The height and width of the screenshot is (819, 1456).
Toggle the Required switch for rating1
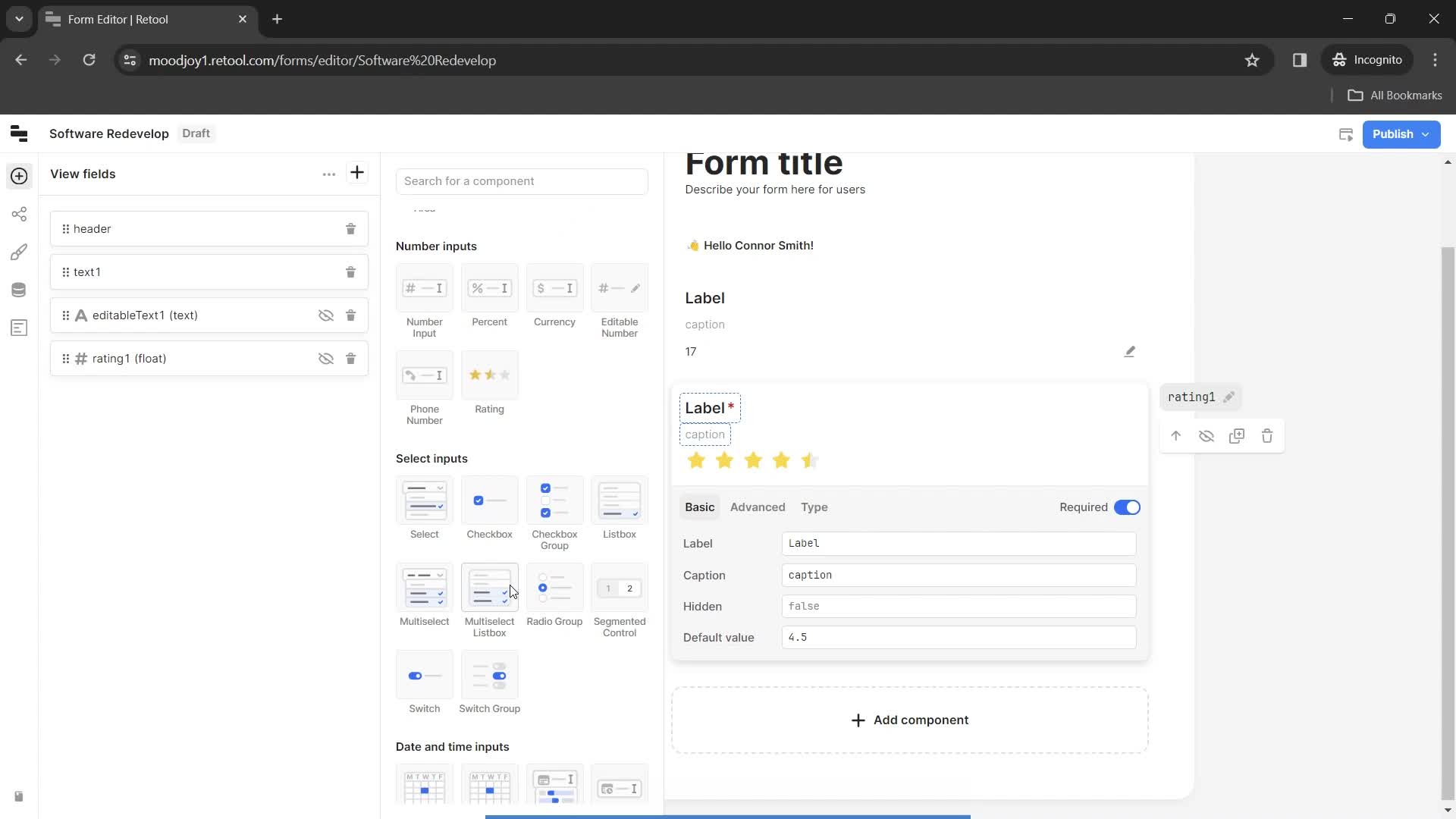point(1127,507)
